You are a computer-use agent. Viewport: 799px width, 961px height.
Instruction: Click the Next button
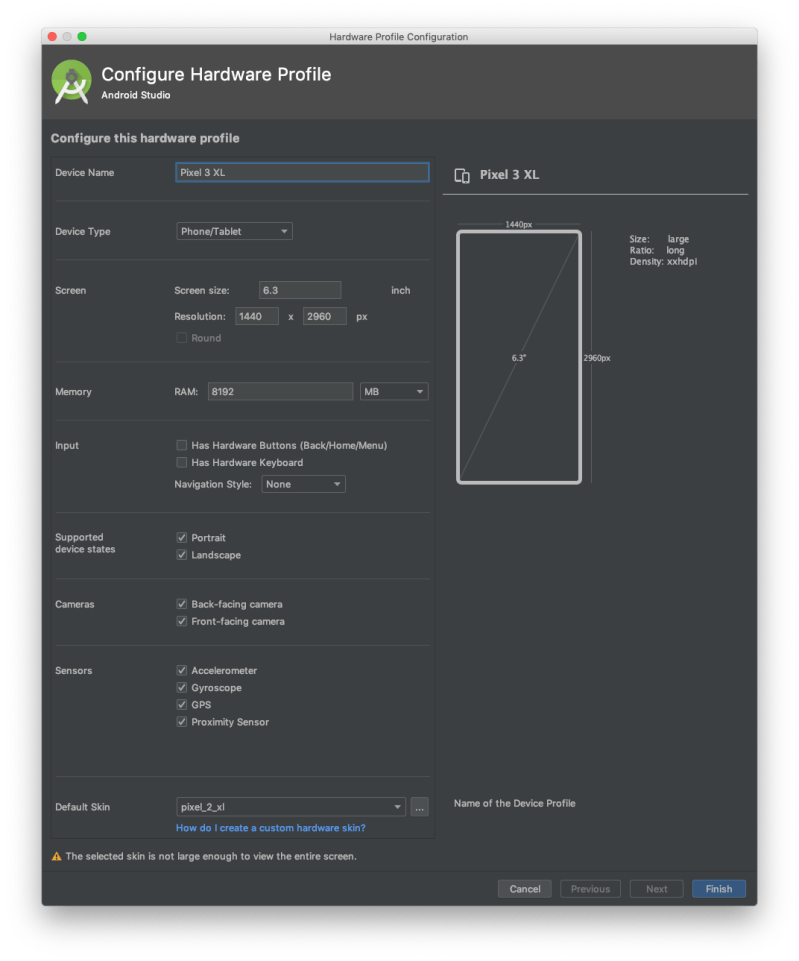coord(656,889)
